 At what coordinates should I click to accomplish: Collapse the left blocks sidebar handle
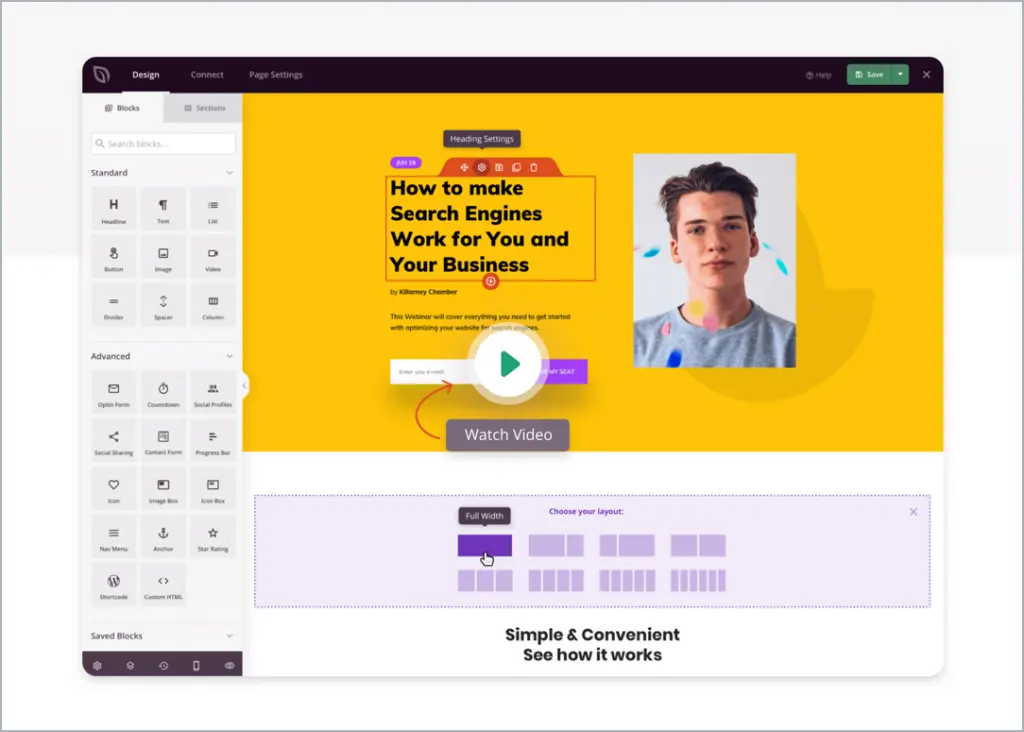click(244, 385)
